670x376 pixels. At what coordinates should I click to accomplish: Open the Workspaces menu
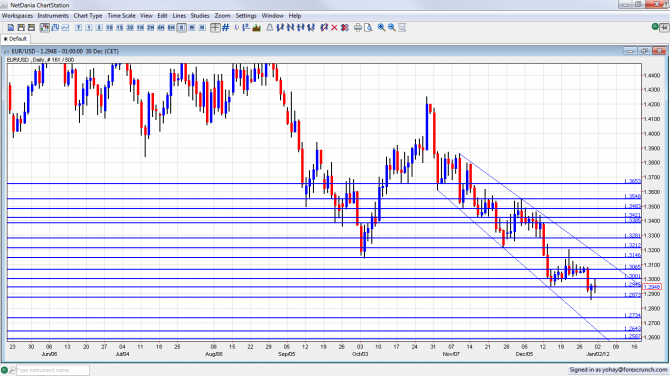click(x=17, y=16)
